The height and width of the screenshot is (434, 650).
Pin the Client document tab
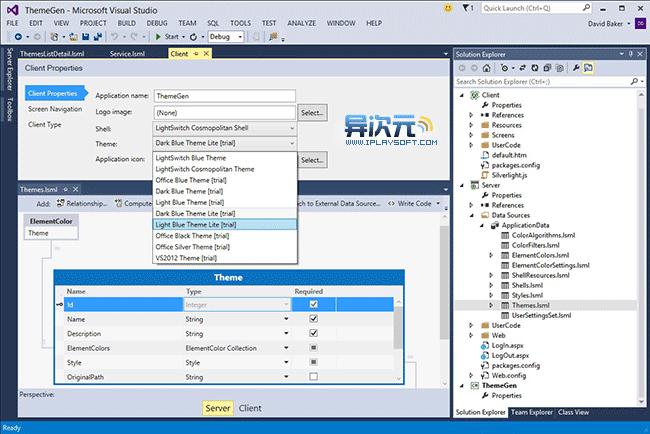pyautogui.click(x=196, y=53)
